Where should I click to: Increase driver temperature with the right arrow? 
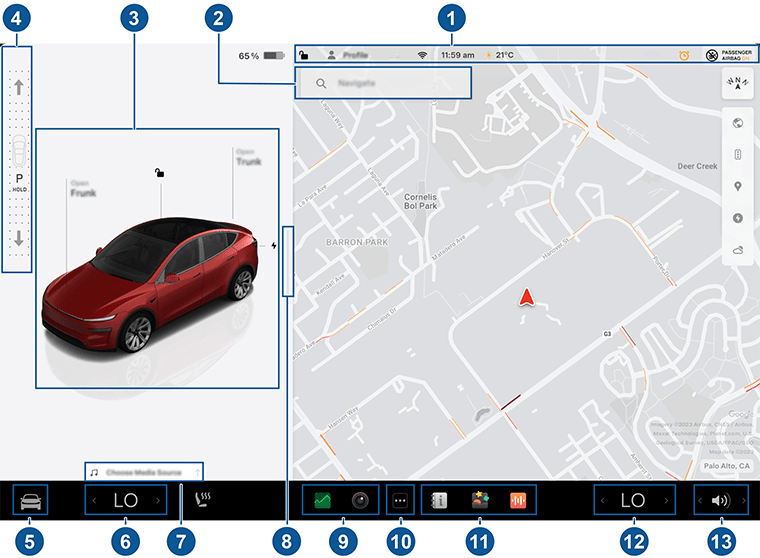point(158,499)
